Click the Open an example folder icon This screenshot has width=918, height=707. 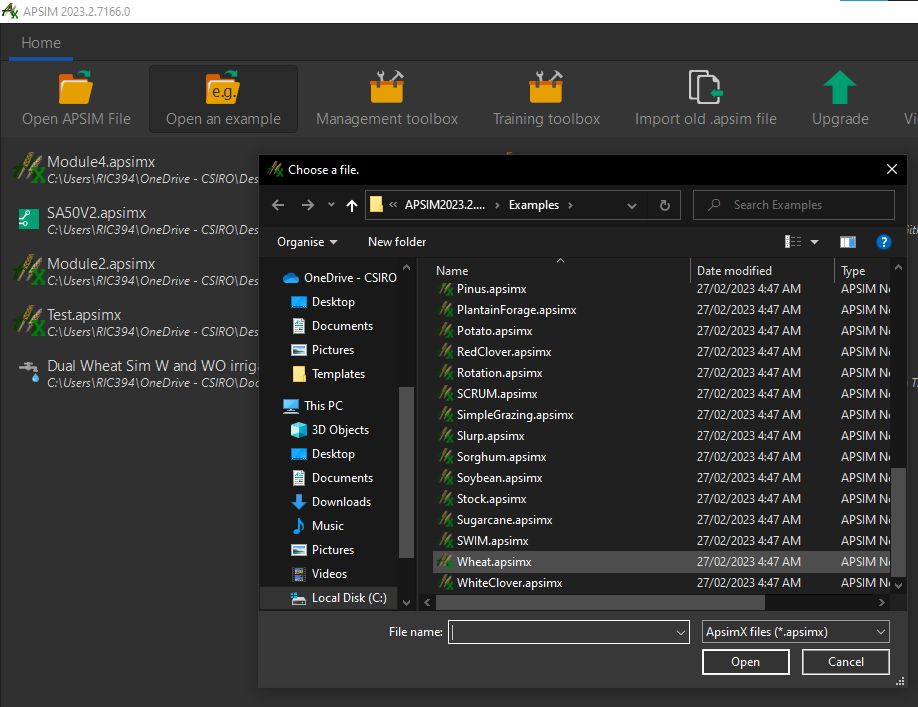[x=223, y=87]
